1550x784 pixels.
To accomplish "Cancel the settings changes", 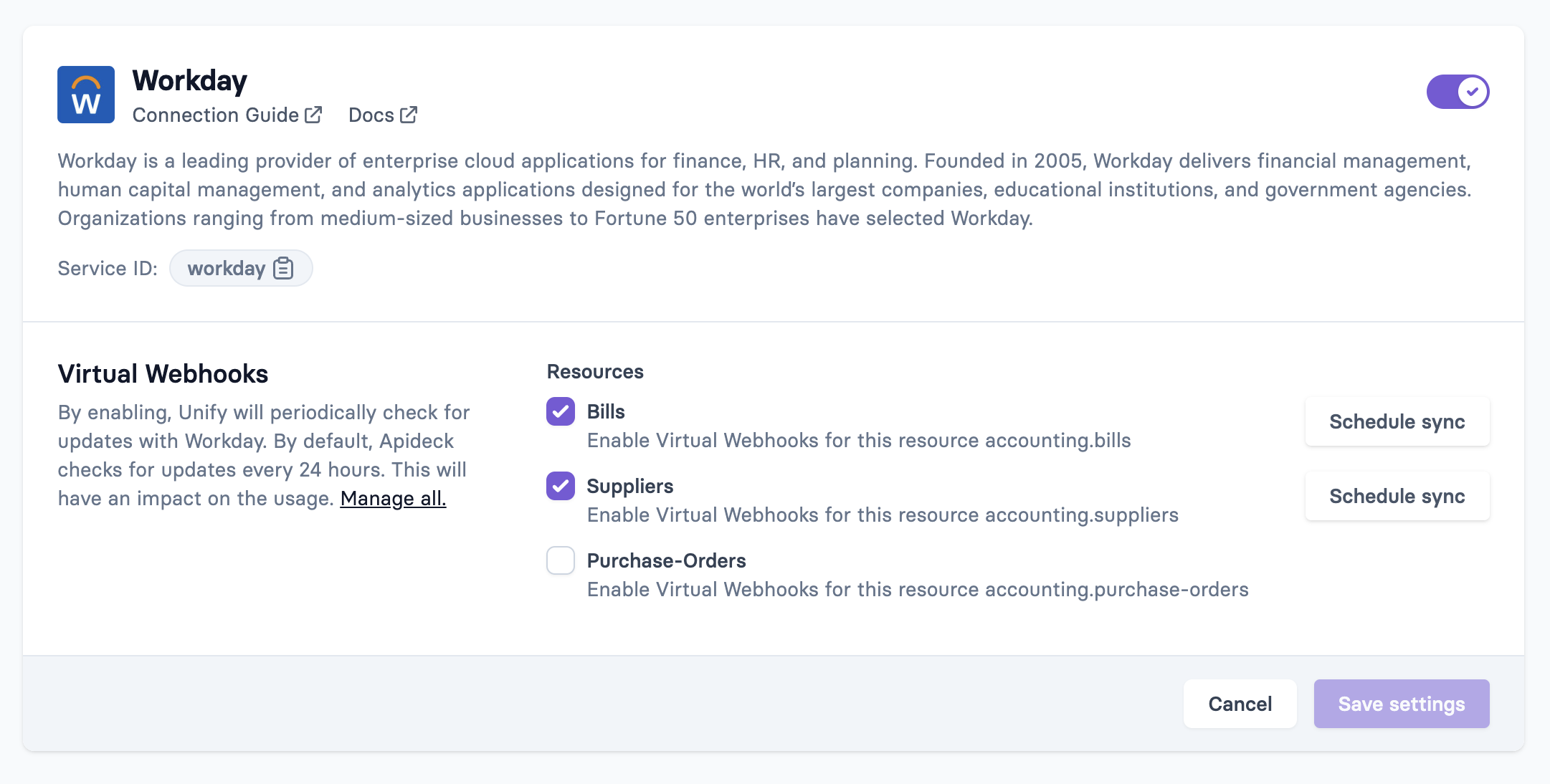I will click(1240, 704).
